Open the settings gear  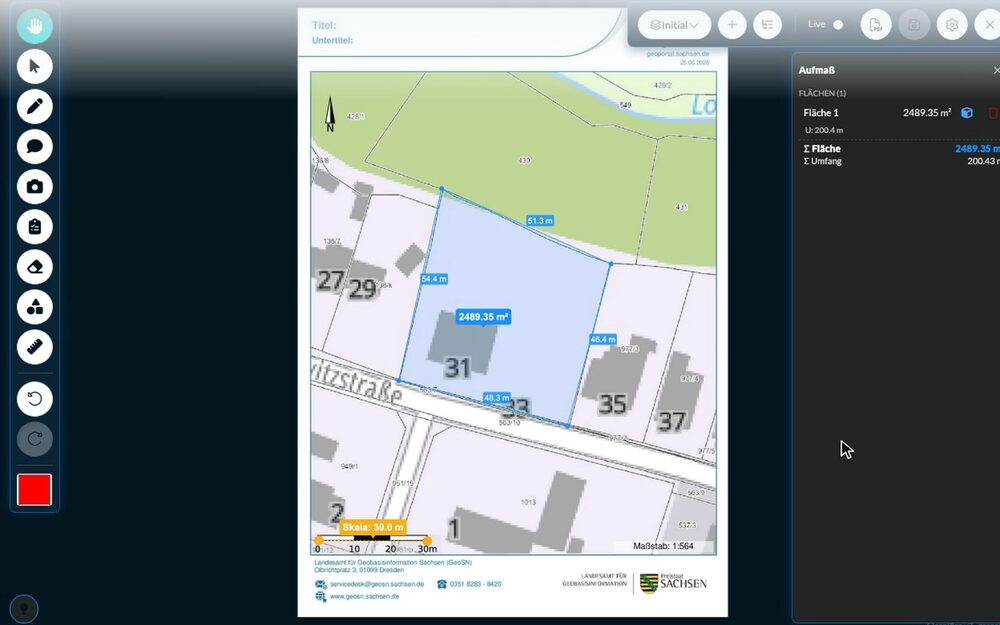click(x=952, y=25)
